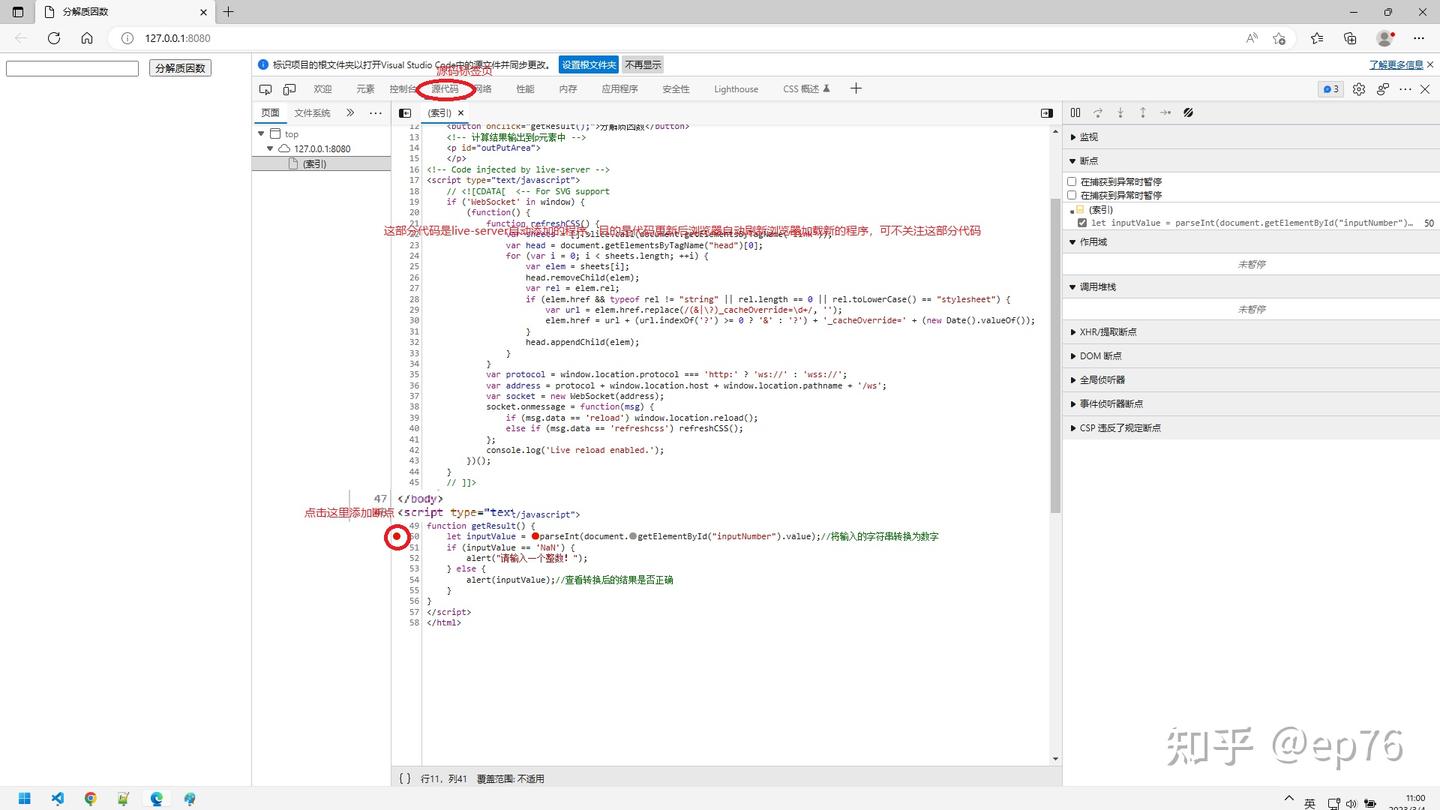Open Visual Studio Code from taskbar
This screenshot has height=810, width=1440.
pos(58,798)
